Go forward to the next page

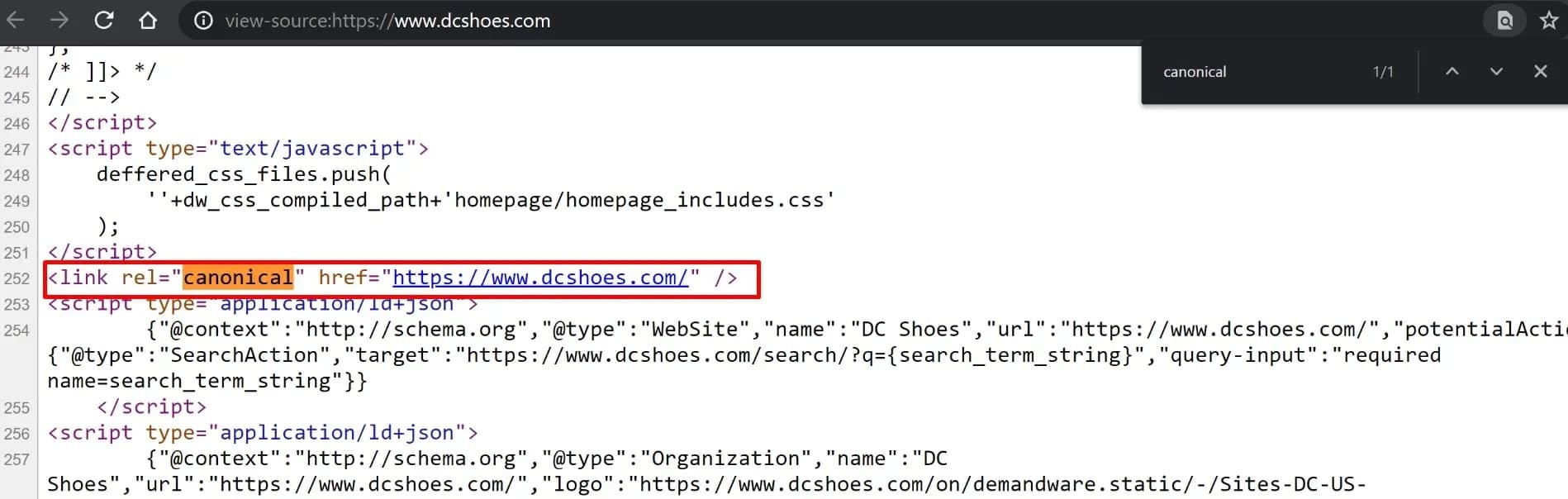click(59, 21)
